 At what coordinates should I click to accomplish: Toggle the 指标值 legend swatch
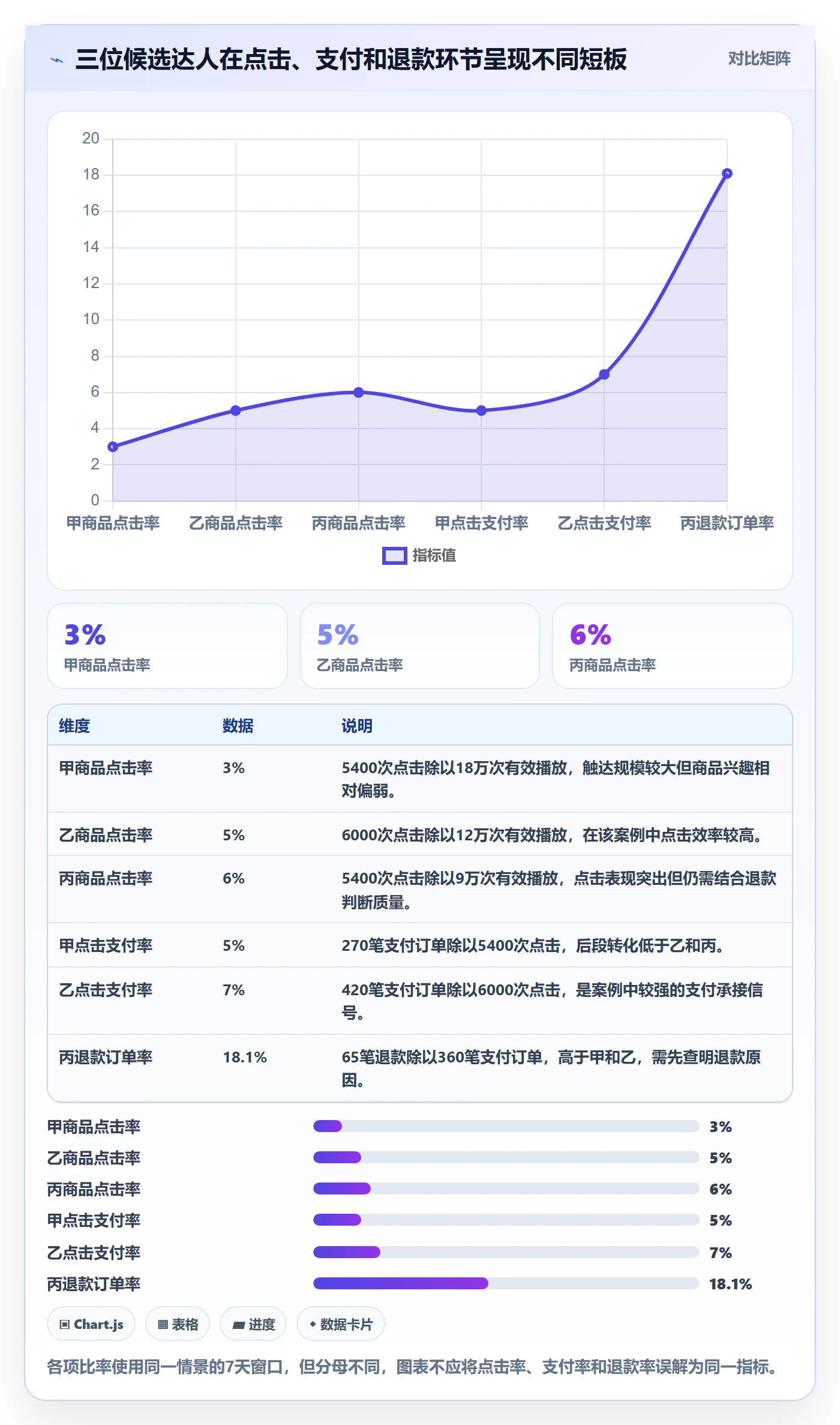(x=395, y=556)
